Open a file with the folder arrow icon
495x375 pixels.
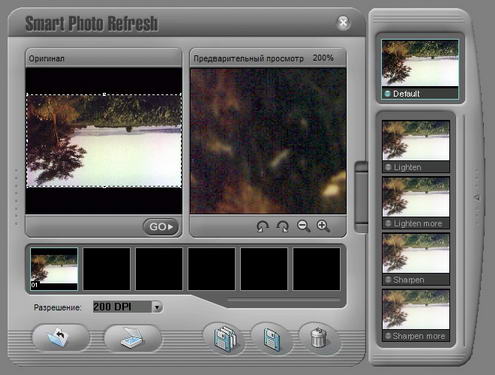click(61, 337)
